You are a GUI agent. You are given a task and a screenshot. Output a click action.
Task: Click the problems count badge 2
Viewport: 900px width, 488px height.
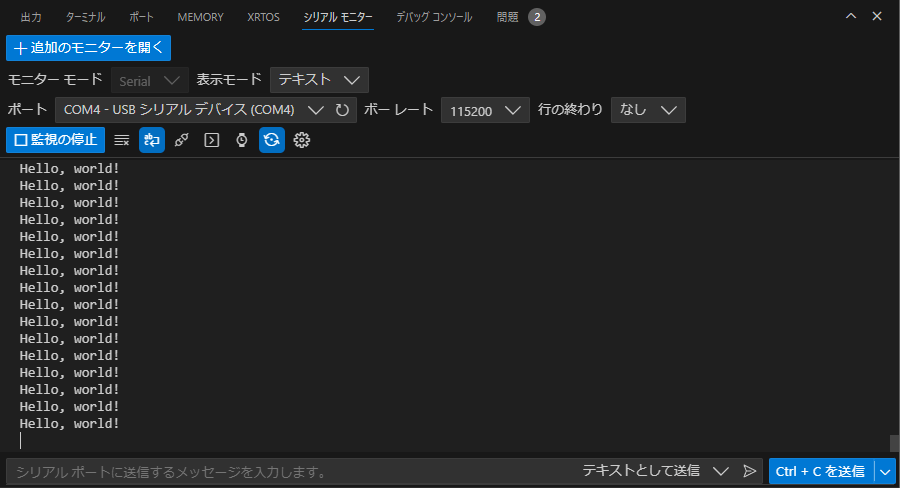click(537, 17)
